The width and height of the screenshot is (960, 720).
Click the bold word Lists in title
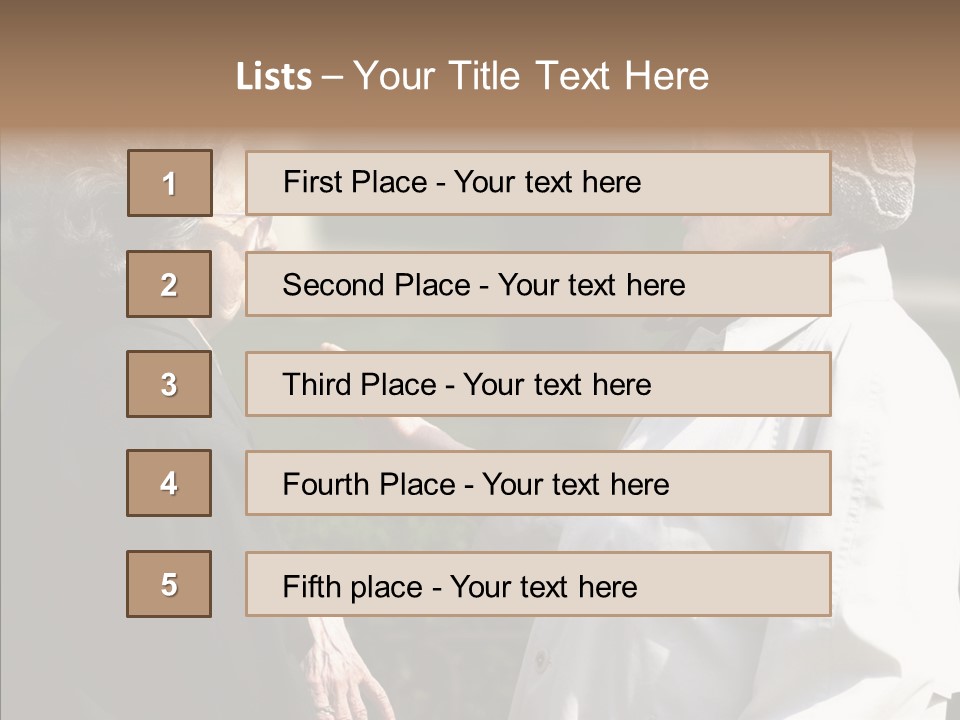(274, 76)
